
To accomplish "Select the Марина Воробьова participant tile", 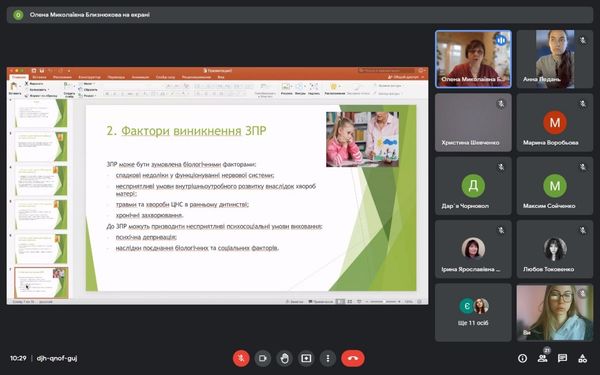I will [x=555, y=123].
